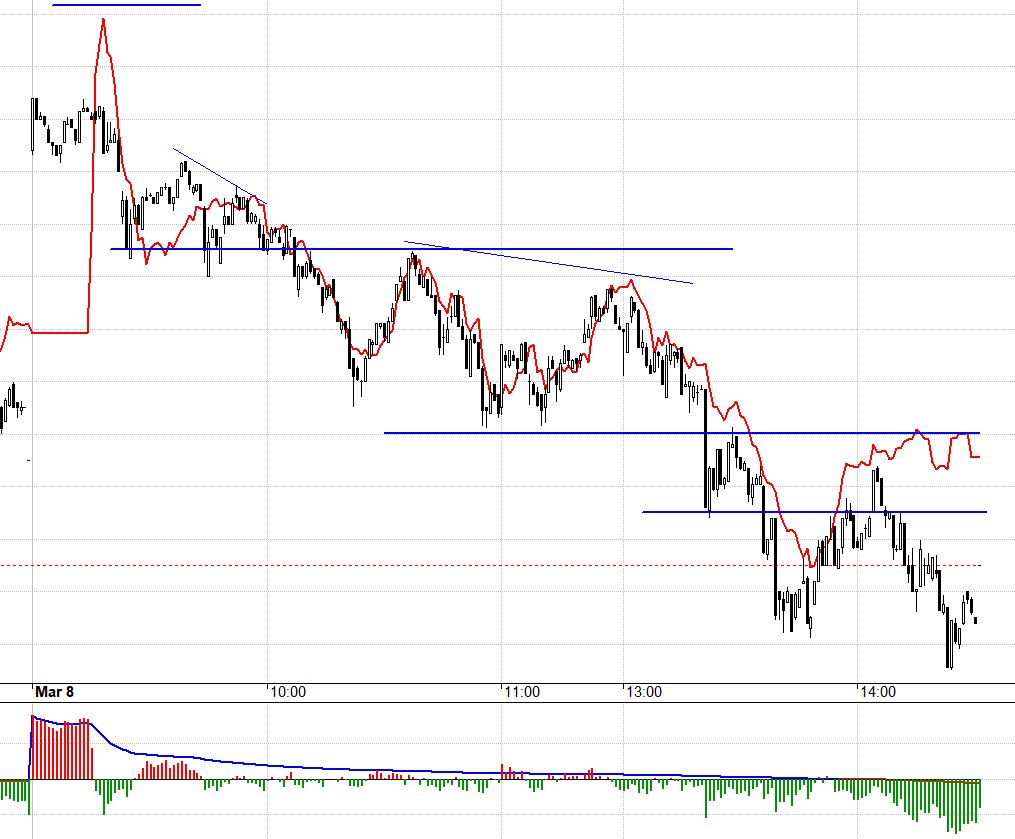Viewport: 1015px width, 839px height.
Task: Click the peak of the red indicator line
Action: pyautogui.click(x=103, y=20)
